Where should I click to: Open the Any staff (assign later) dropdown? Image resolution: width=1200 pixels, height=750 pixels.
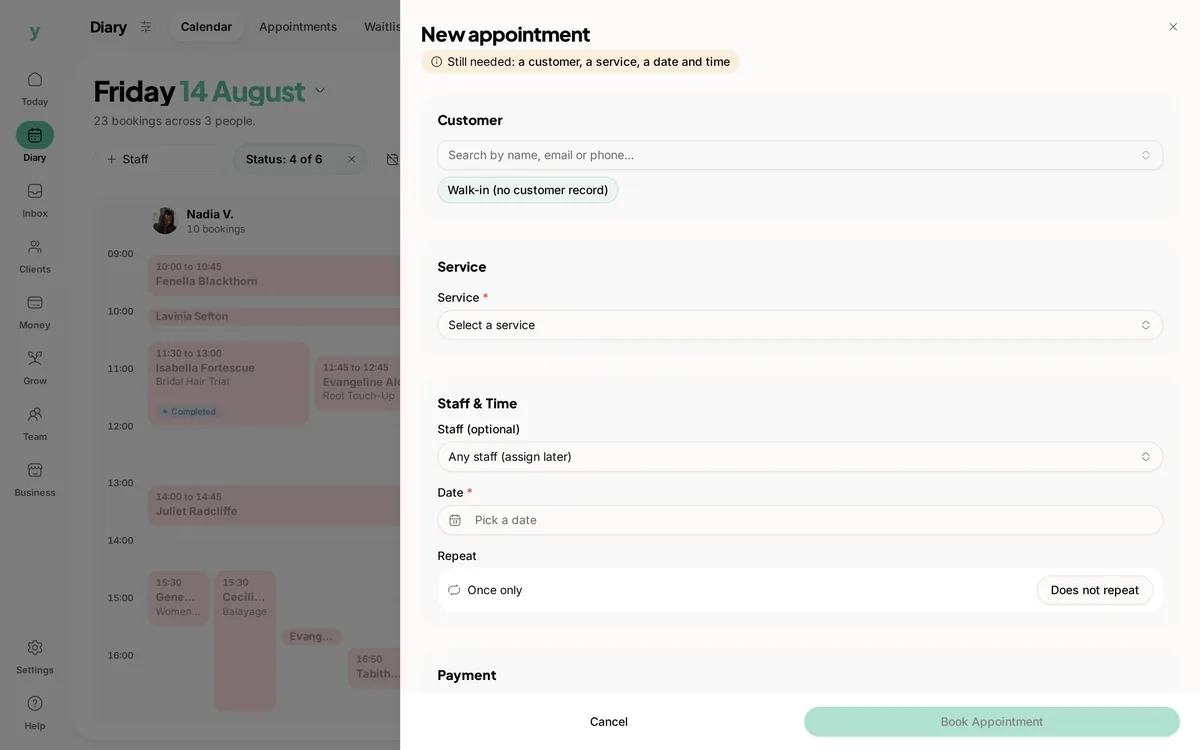point(800,457)
